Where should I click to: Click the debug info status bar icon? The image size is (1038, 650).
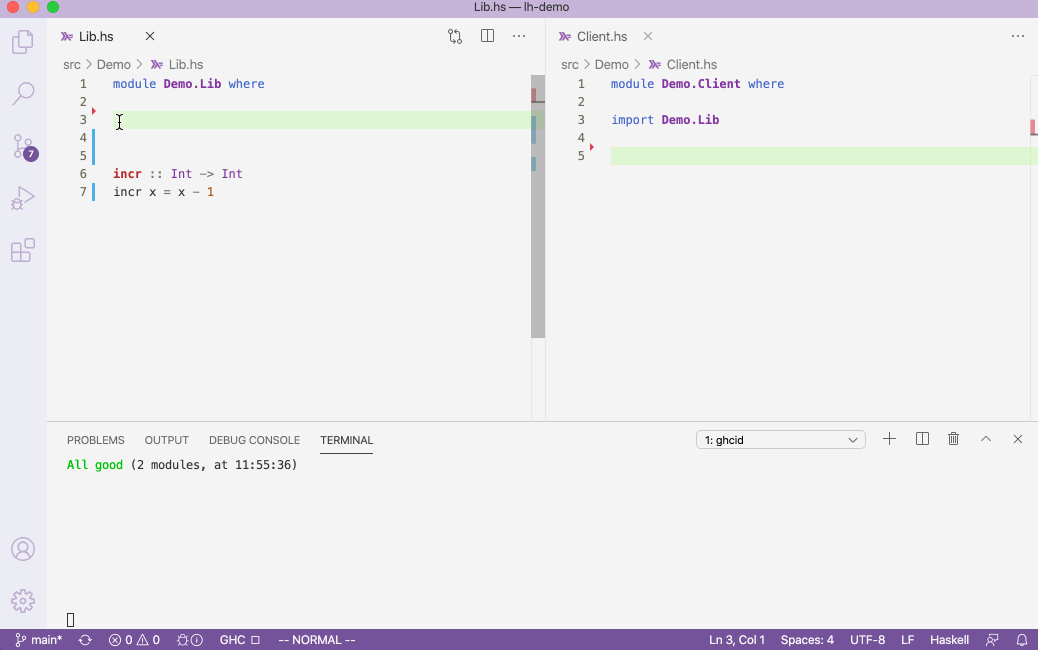click(189, 640)
